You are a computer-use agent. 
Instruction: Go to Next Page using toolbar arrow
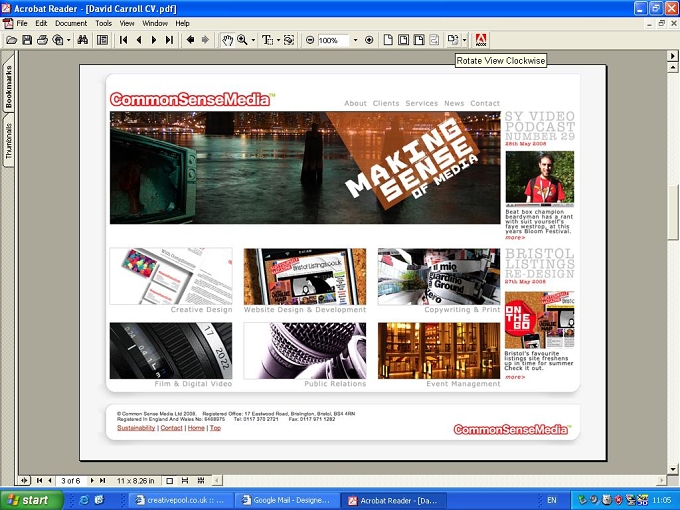pos(154,40)
